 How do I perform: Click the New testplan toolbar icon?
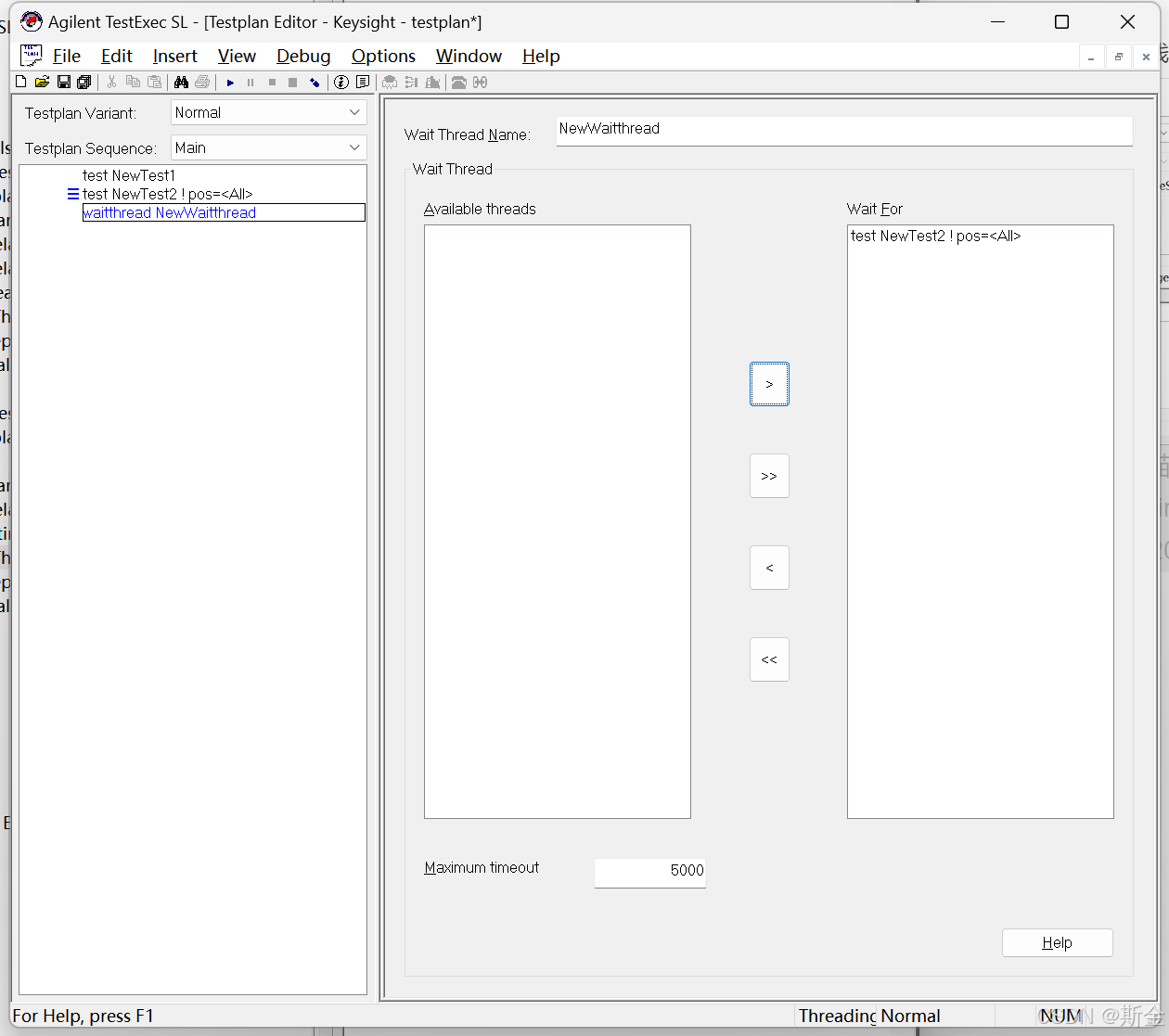[20, 83]
